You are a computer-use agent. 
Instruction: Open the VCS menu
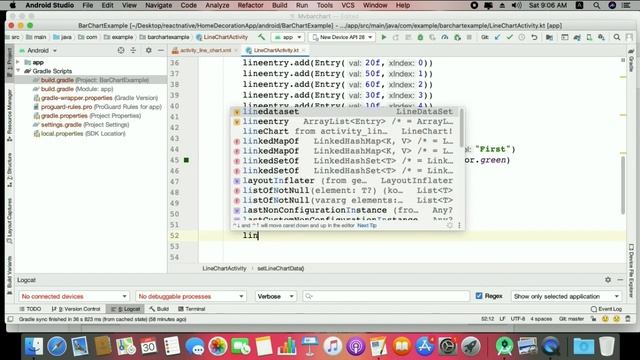(x=348, y=5)
